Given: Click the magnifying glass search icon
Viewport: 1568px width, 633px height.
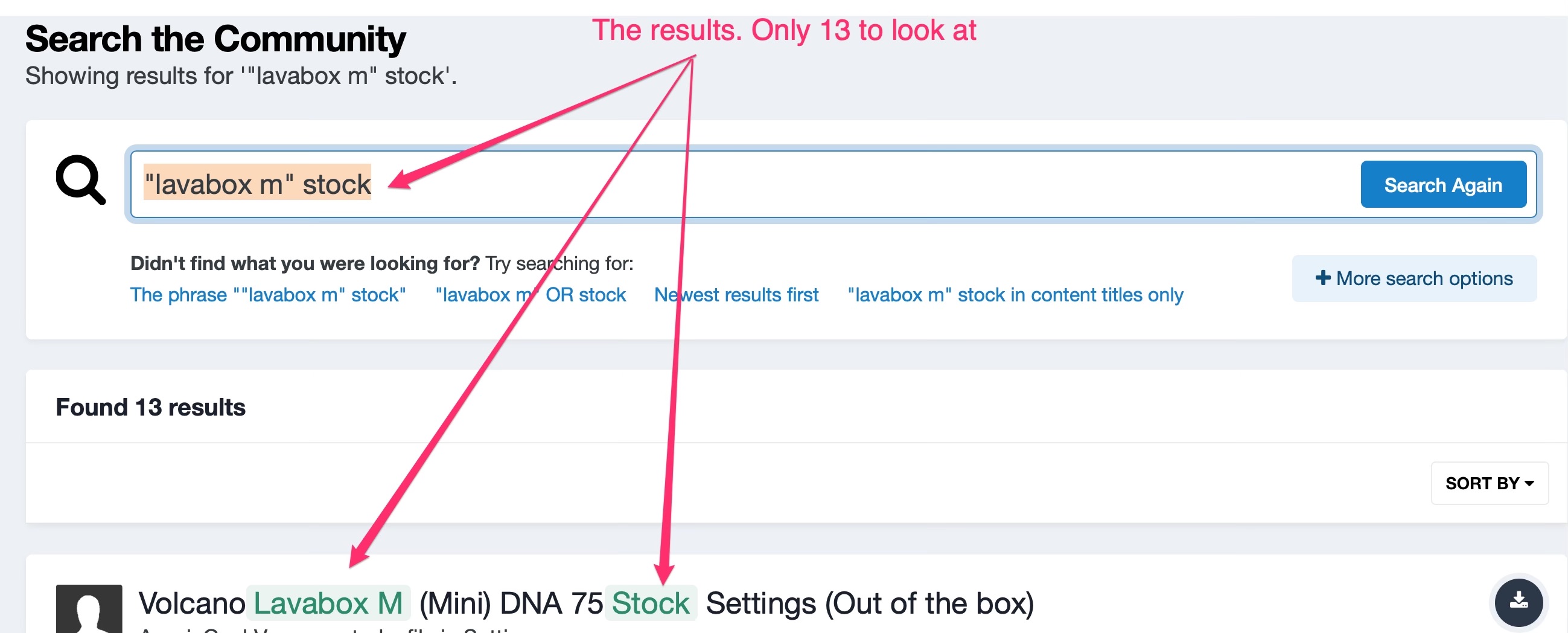Looking at the screenshot, I should pyautogui.click(x=80, y=181).
